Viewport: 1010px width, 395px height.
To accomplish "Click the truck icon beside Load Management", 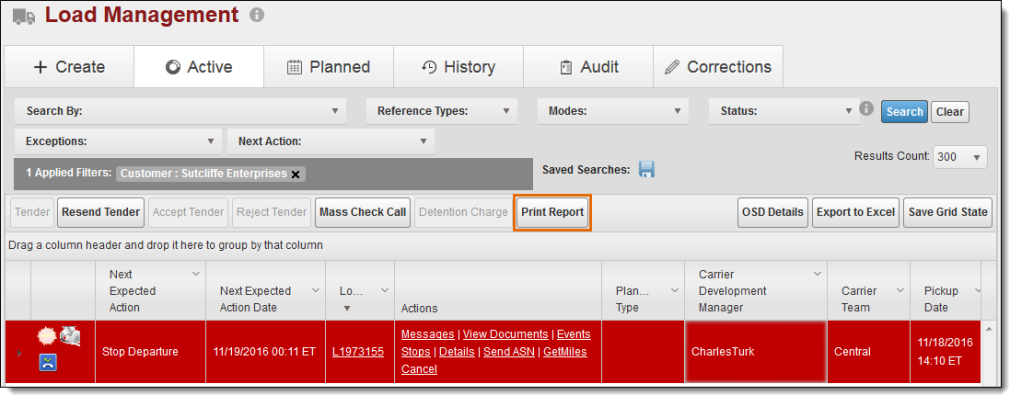I will click(x=24, y=16).
